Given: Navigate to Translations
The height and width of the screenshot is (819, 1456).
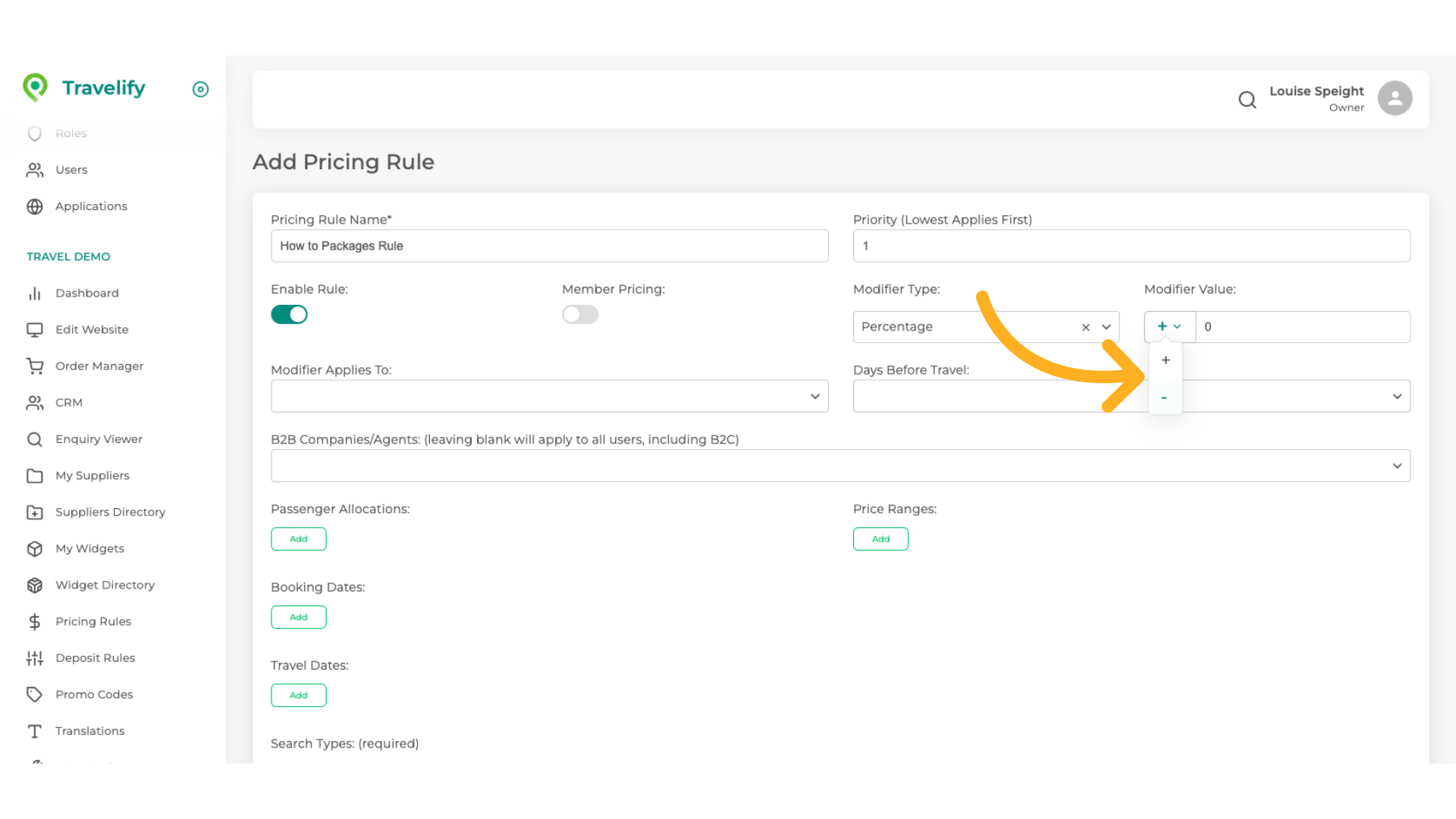Looking at the screenshot, I should point(89,730).
